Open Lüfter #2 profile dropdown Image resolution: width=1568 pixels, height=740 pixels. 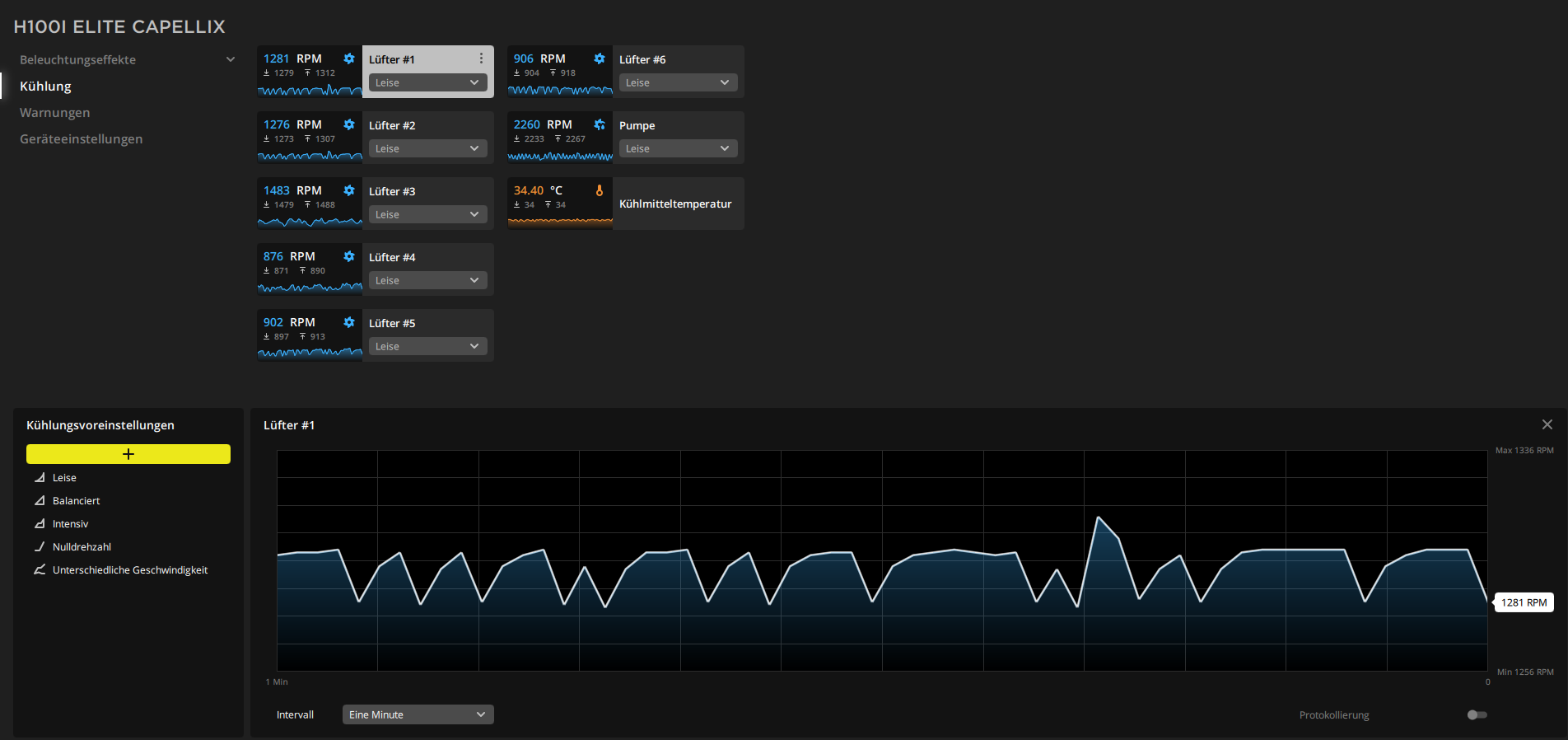428,148
